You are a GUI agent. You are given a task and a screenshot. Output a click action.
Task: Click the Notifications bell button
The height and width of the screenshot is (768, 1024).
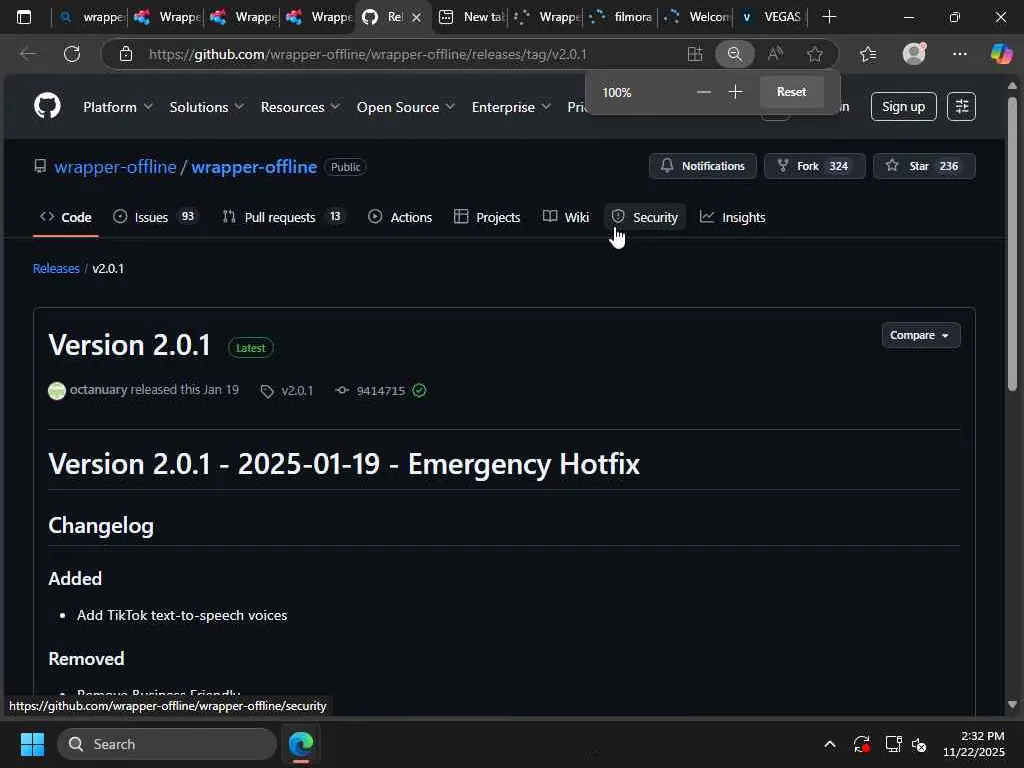pyautogui.click(x=703, y=166)
